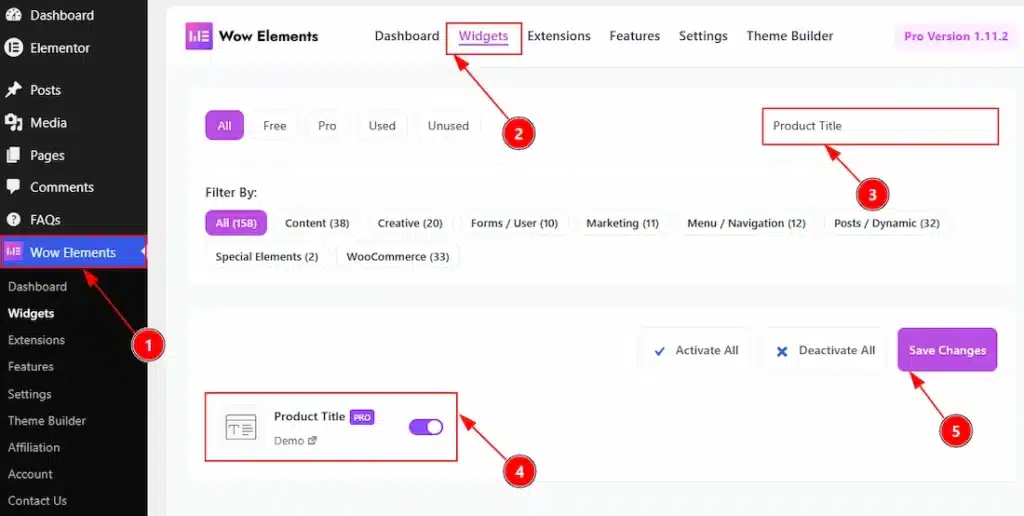Open the Settings header tab

(703, 36)
